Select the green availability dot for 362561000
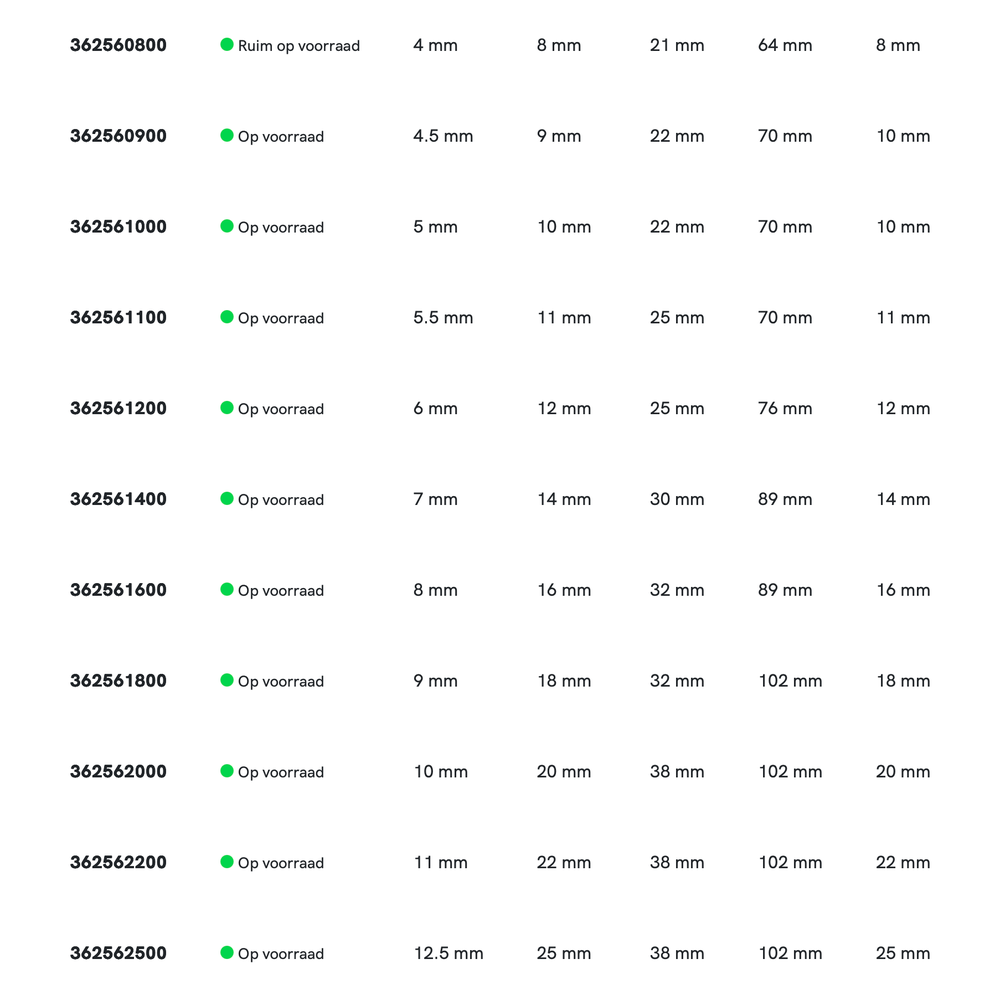This screenshot has height=1000, width=1000. click(x=227, y=226)
